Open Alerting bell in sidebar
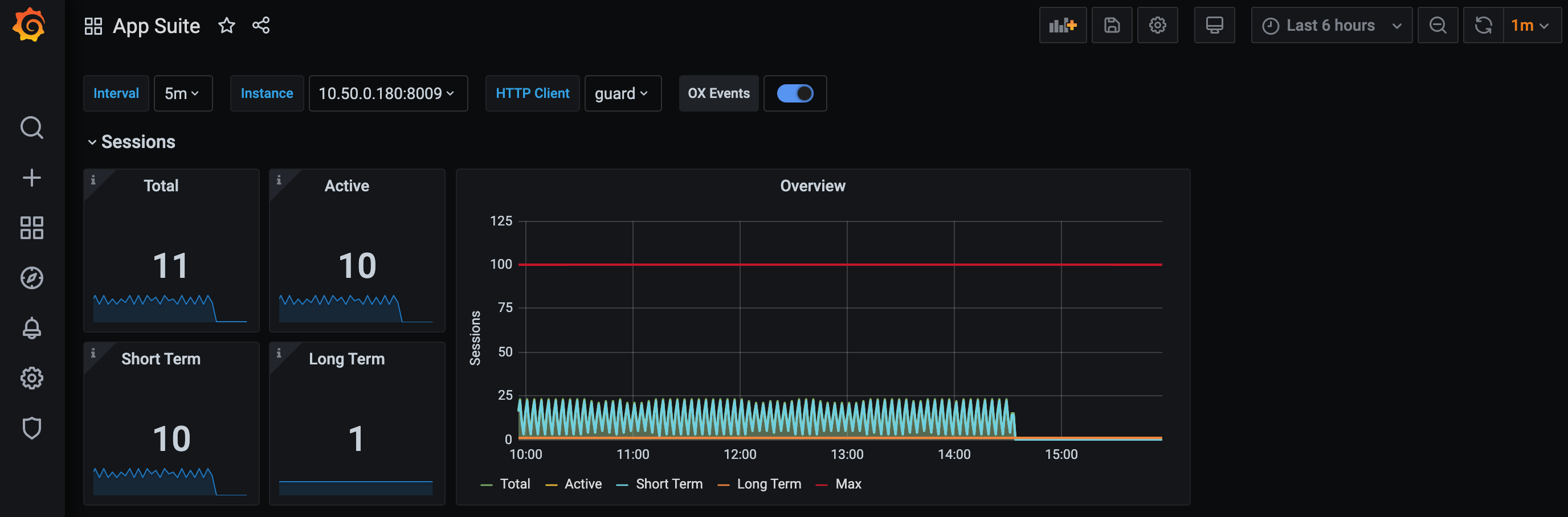This screenshot has height=517, width=1568. tap(32, 328)
